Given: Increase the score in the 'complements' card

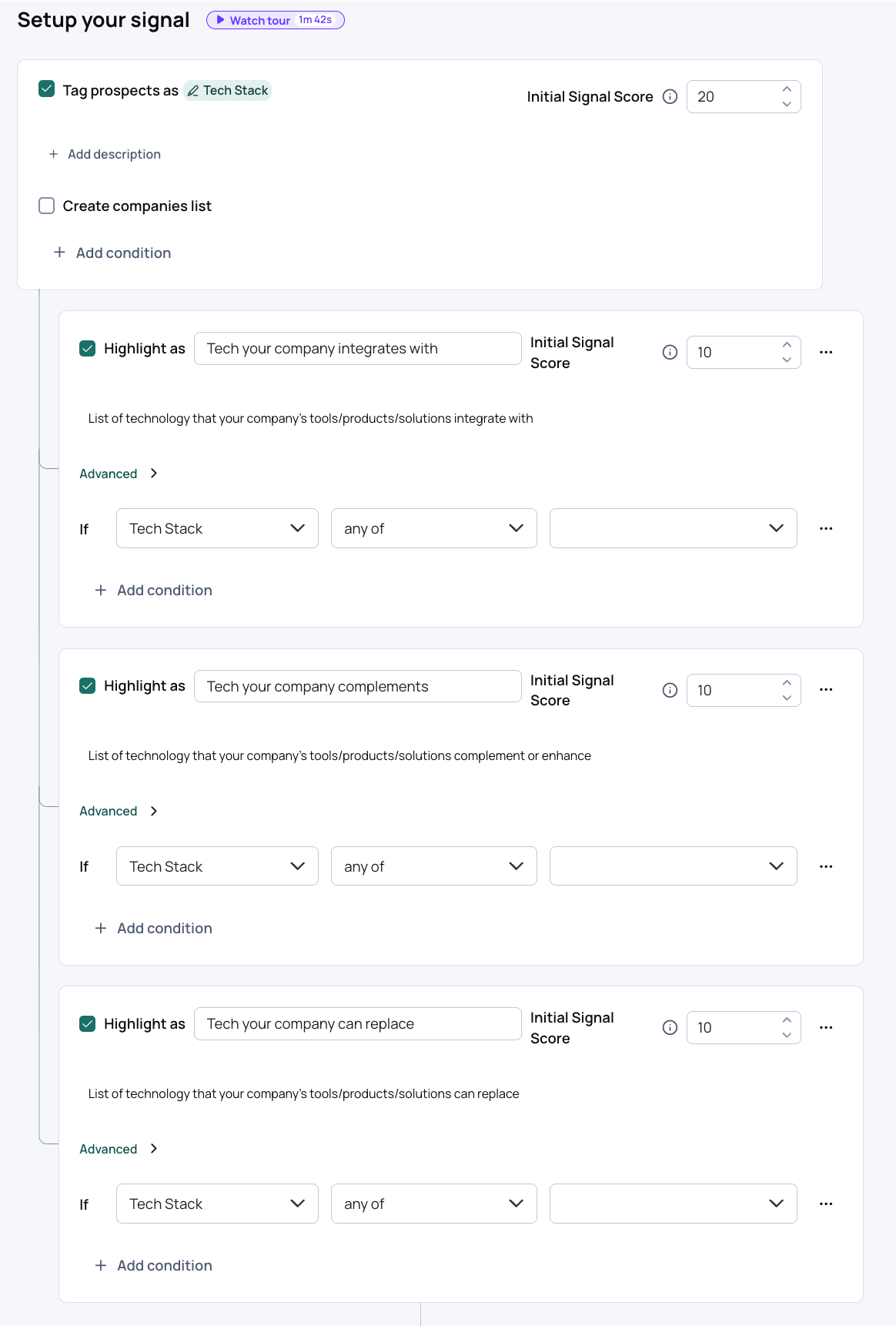Looking at the screenshot, I should point(787,683).
